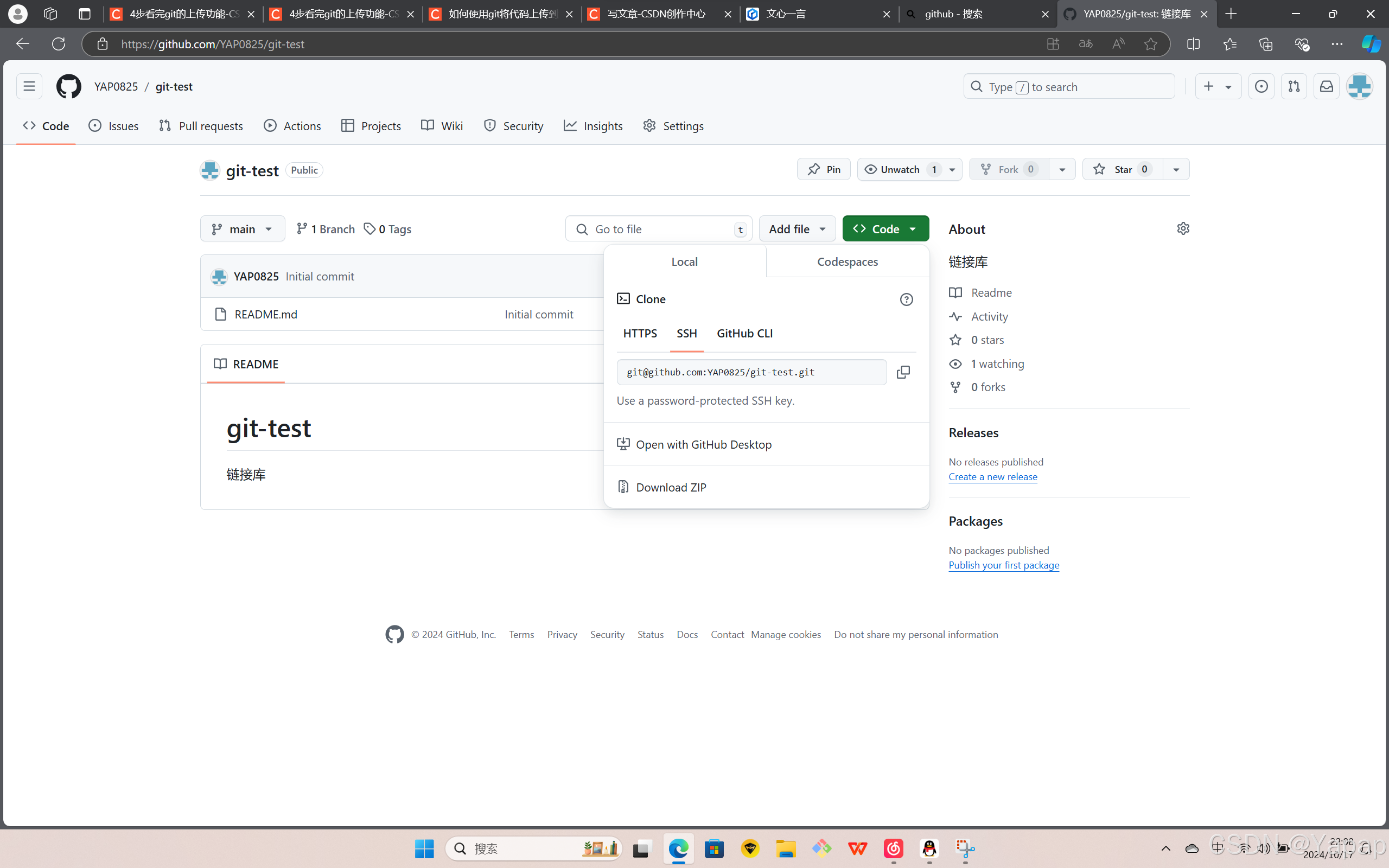
Task: View the 0 Tags link
Action: [x=387, y=228]
